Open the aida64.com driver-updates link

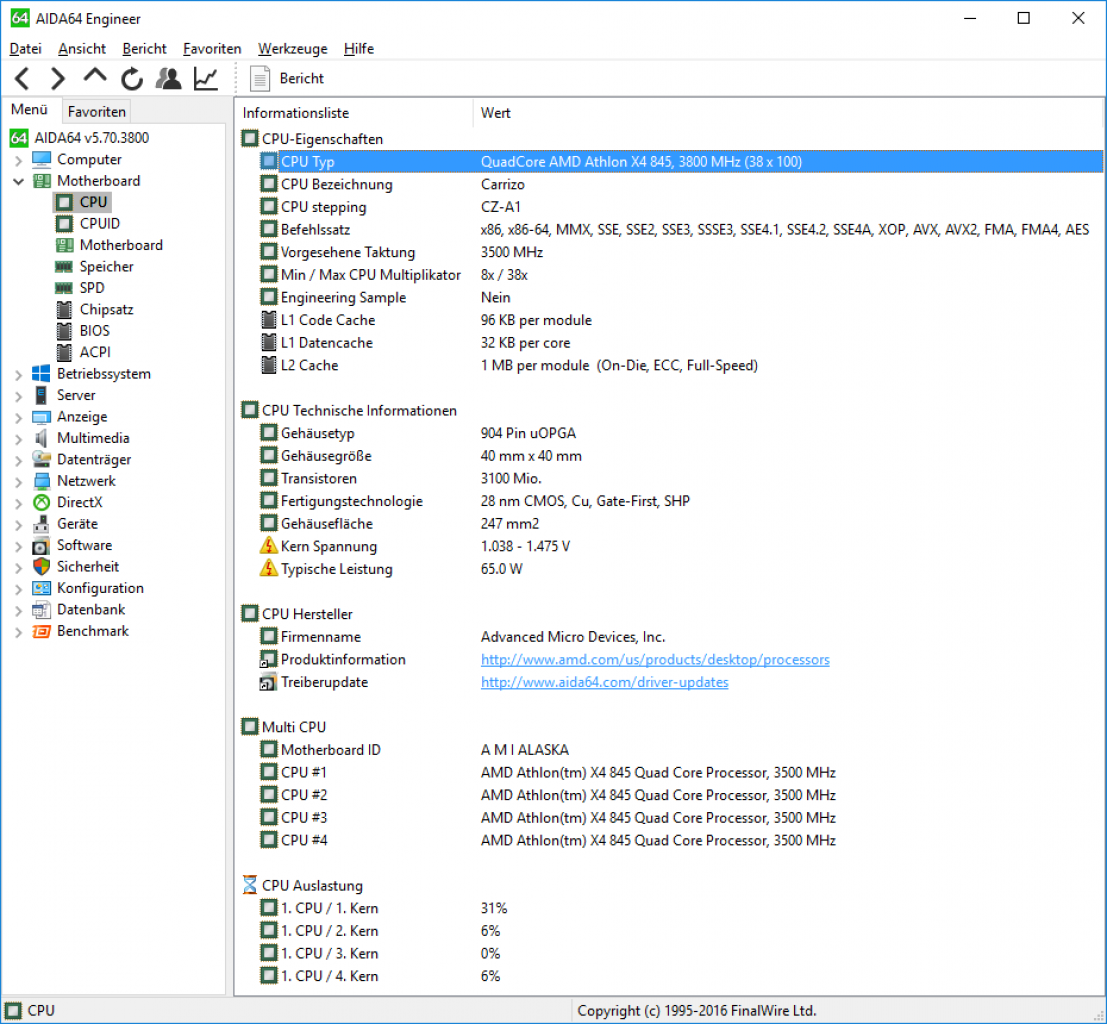click(x=604, y=682)
